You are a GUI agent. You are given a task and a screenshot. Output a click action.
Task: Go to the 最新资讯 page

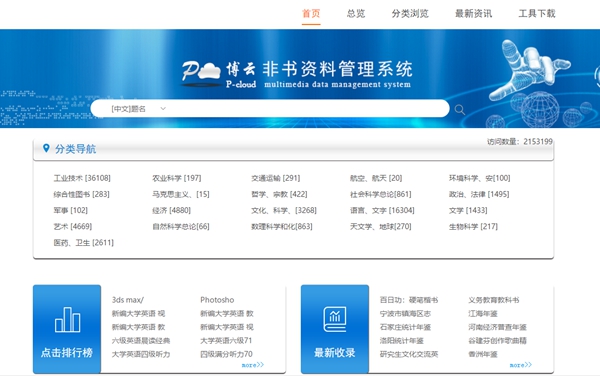click(x=473, y=14)
